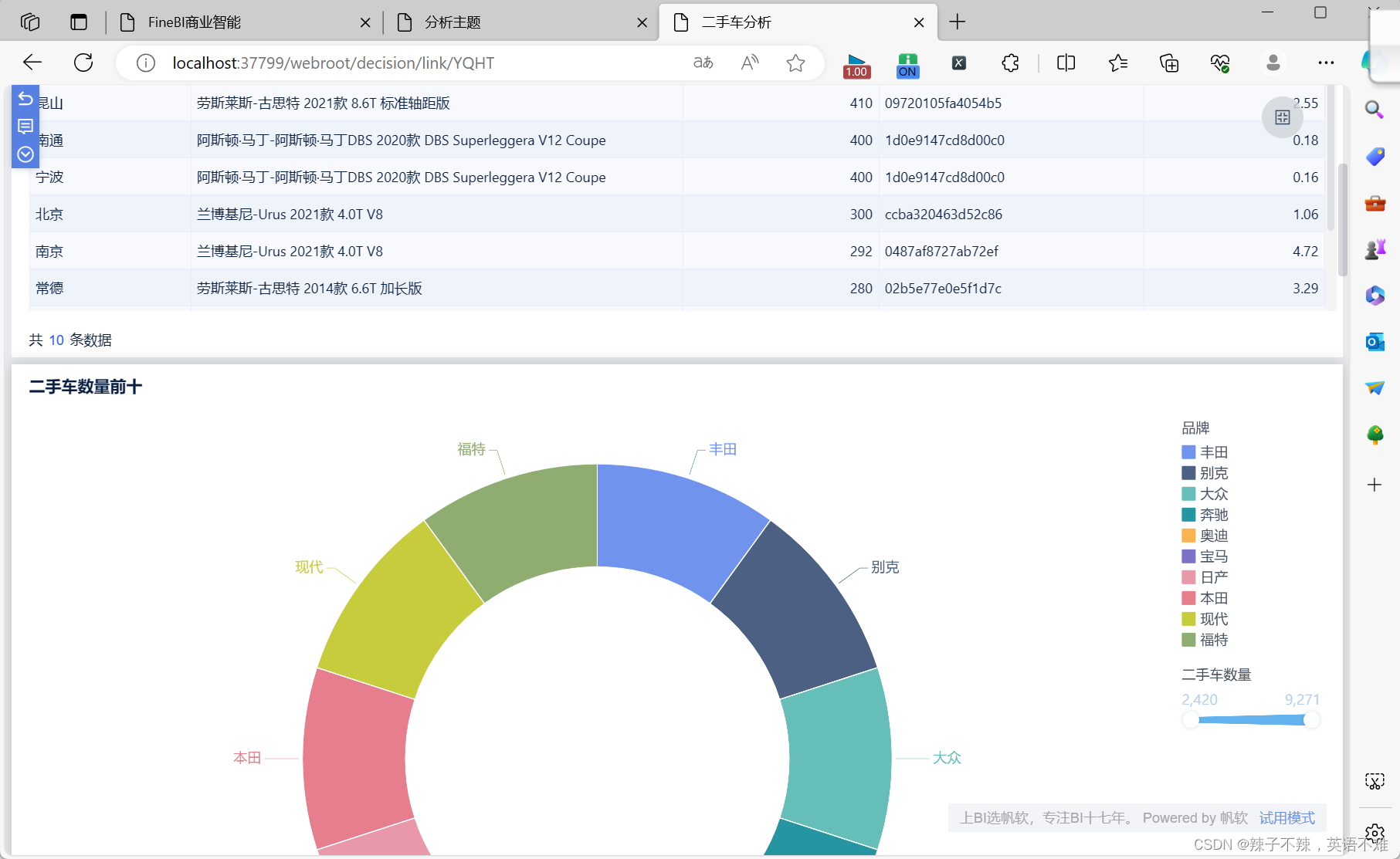Toggle 日产 in the brand legend
The image size is (1400, 859).
pos(1205,577)
